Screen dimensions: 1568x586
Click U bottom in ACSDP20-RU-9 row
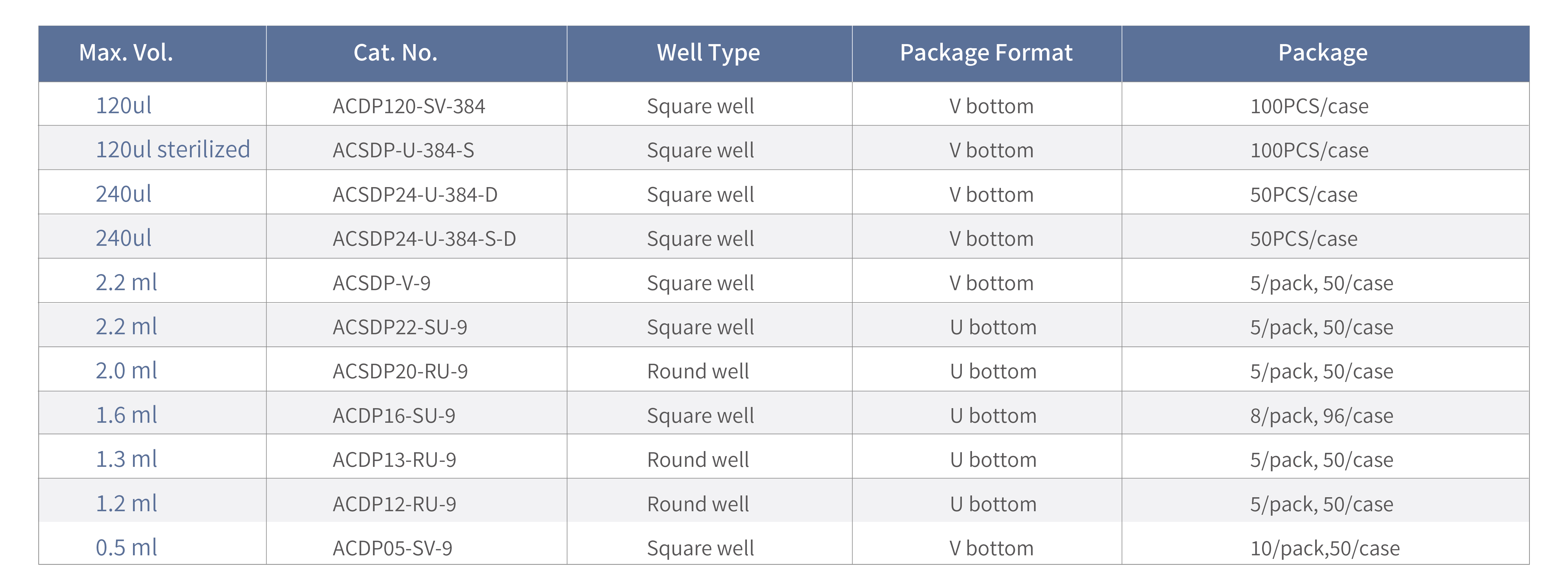pos(993,371)
